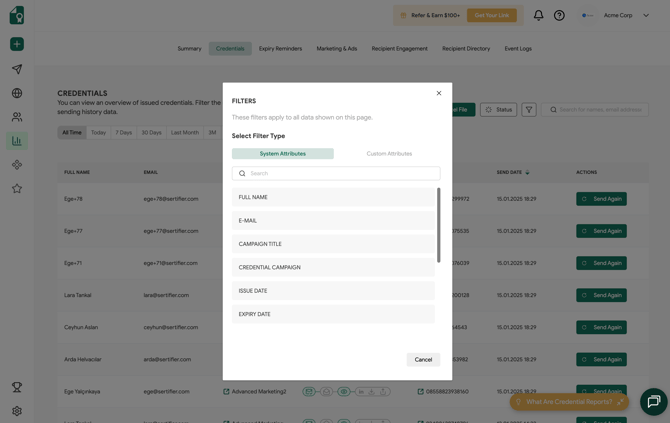Choose the ISSUE DATE filter attribute

pos(333,291)
